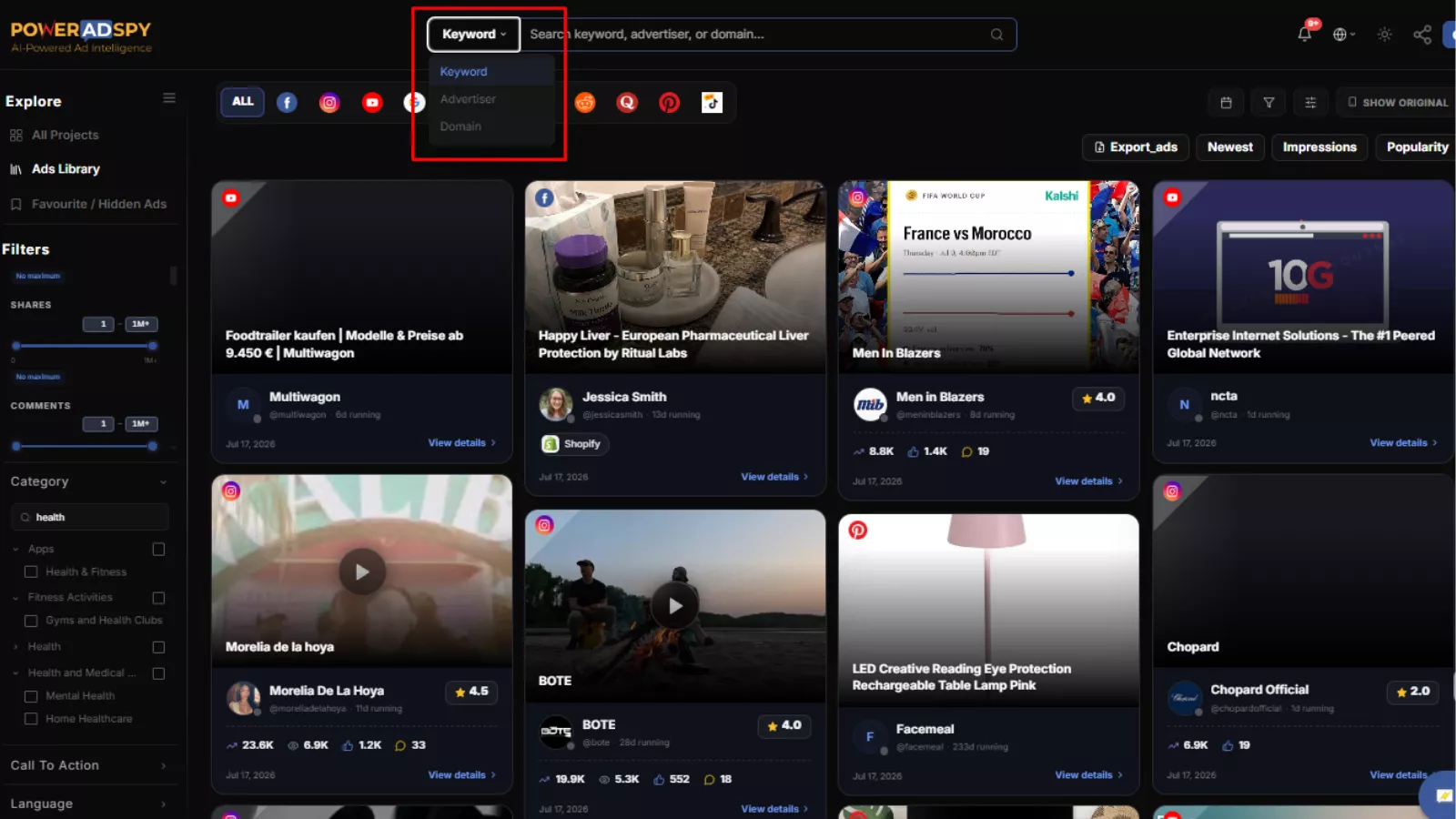1456x819 pixels.
Task: Select Keyword in dropdown list
Action: (x=491, y=72)
